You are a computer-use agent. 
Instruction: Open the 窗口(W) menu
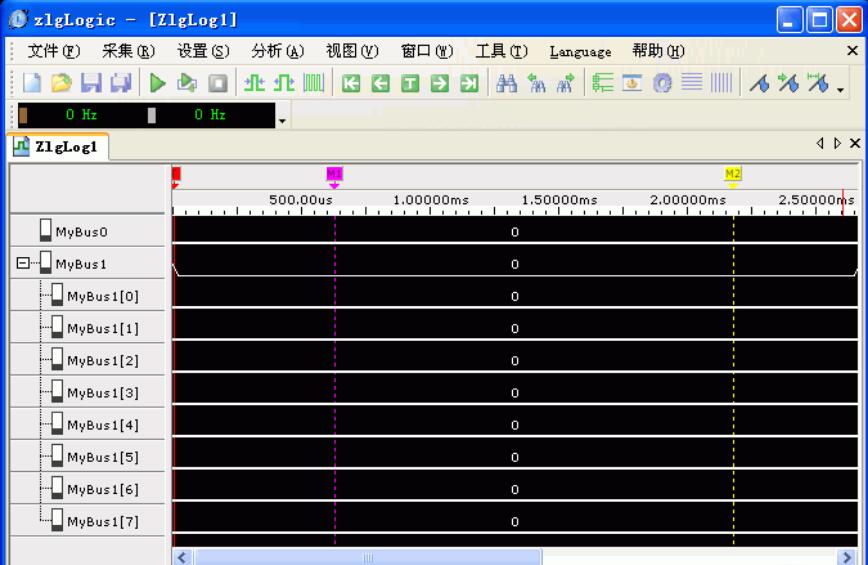pos(427,51)
